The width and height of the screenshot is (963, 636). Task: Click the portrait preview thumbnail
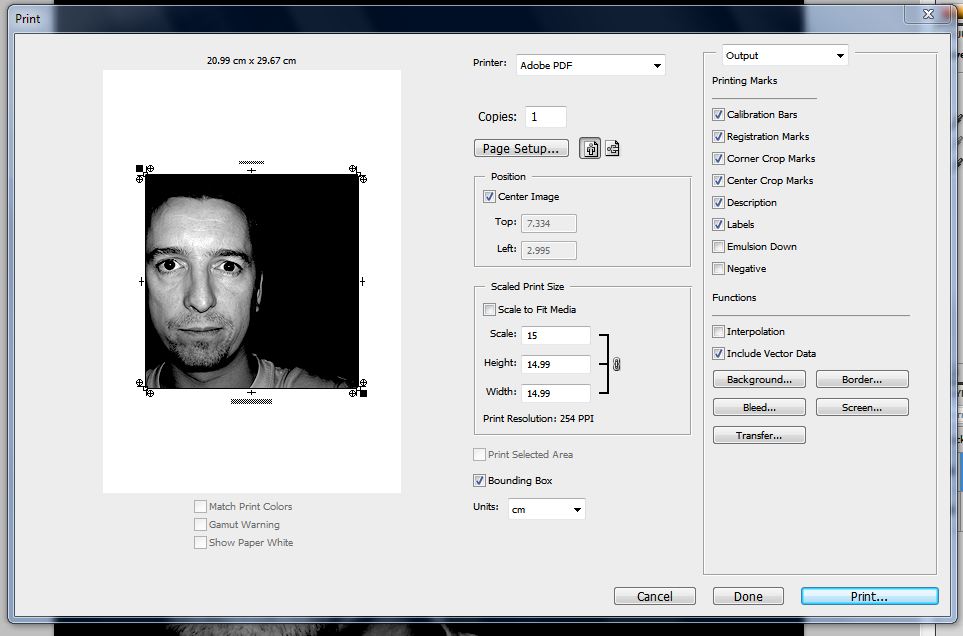point(251,281)
